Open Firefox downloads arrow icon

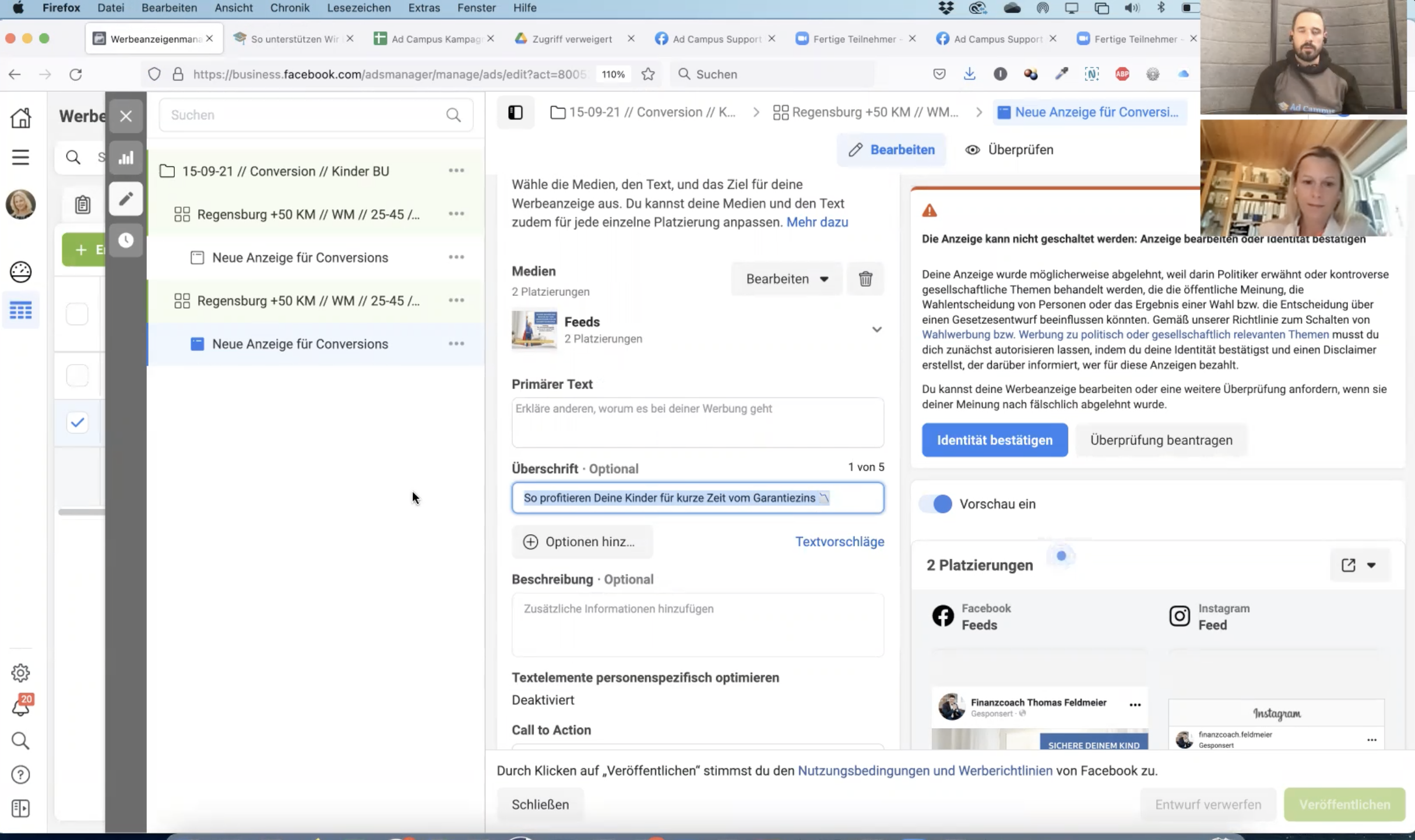click(970, 74)
